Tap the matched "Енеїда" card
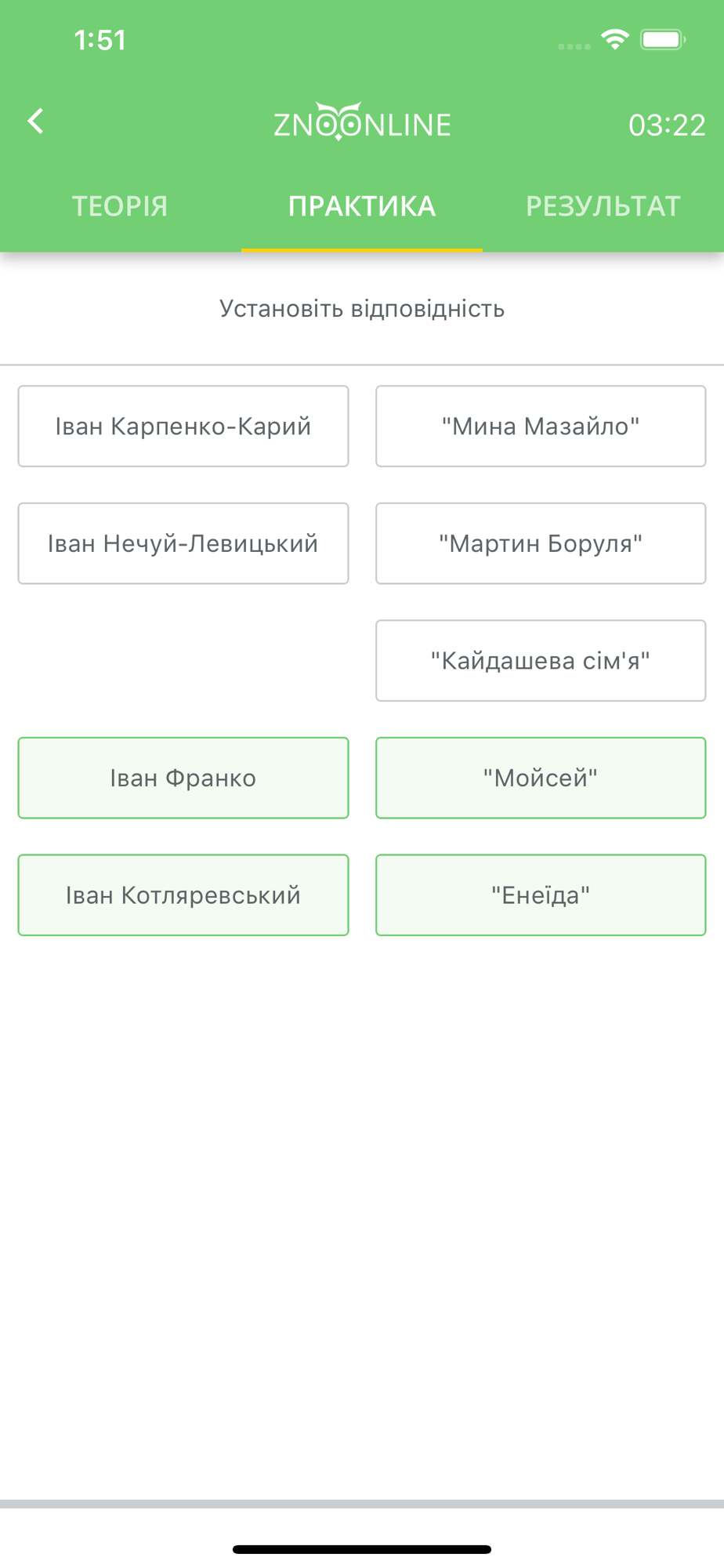The image size is (724, 1568). point(541,895)
